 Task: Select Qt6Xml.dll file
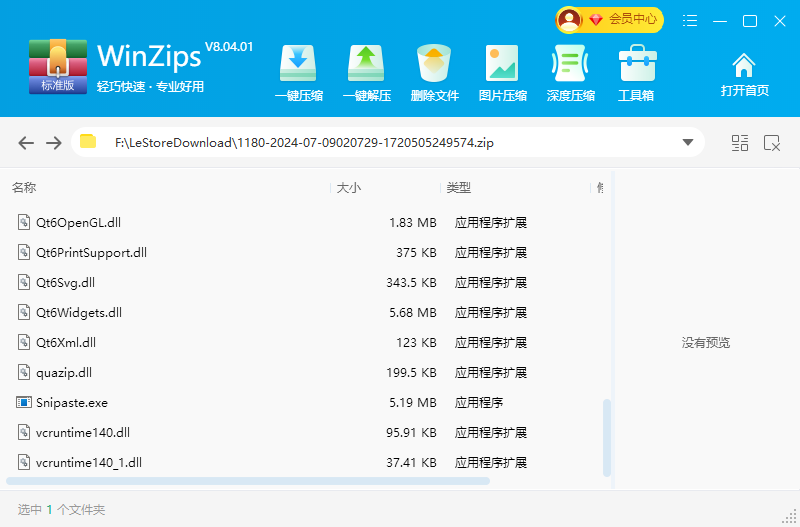point(308,343)
